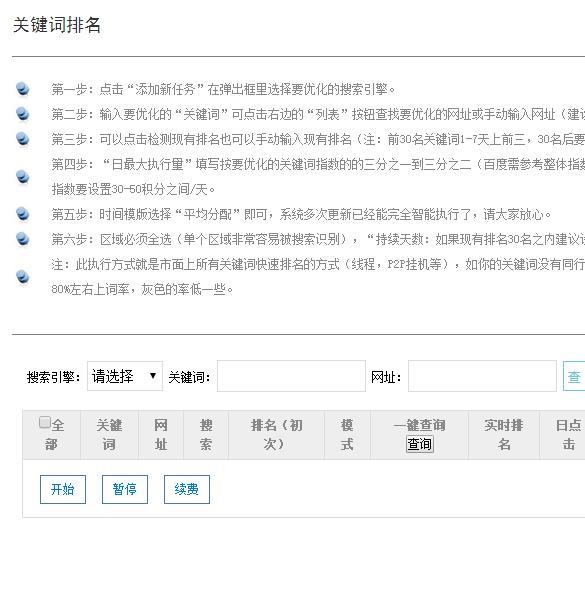The image size is (585, 601).
Task: Open the 搜索引擎 请选择 dropdown
Action: point(125,376)
